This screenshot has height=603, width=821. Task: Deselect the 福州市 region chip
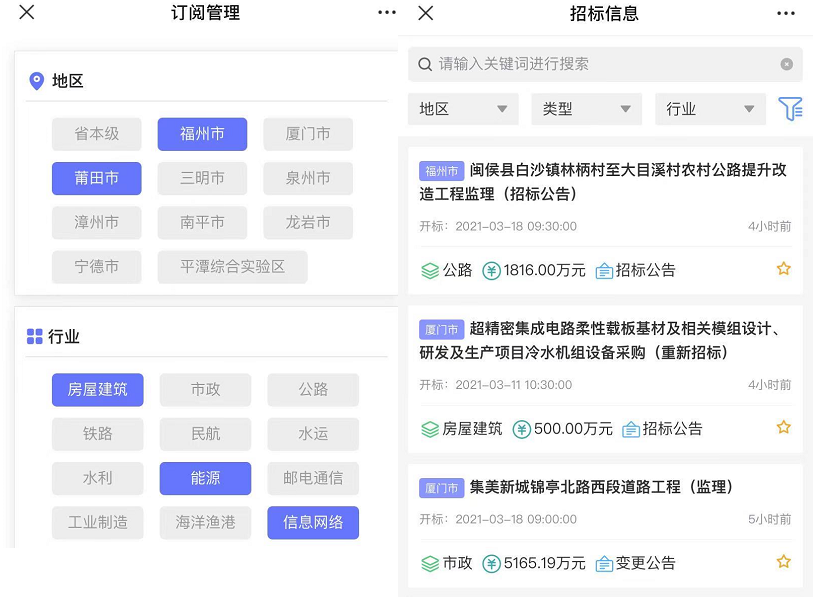tap(202, 134)
